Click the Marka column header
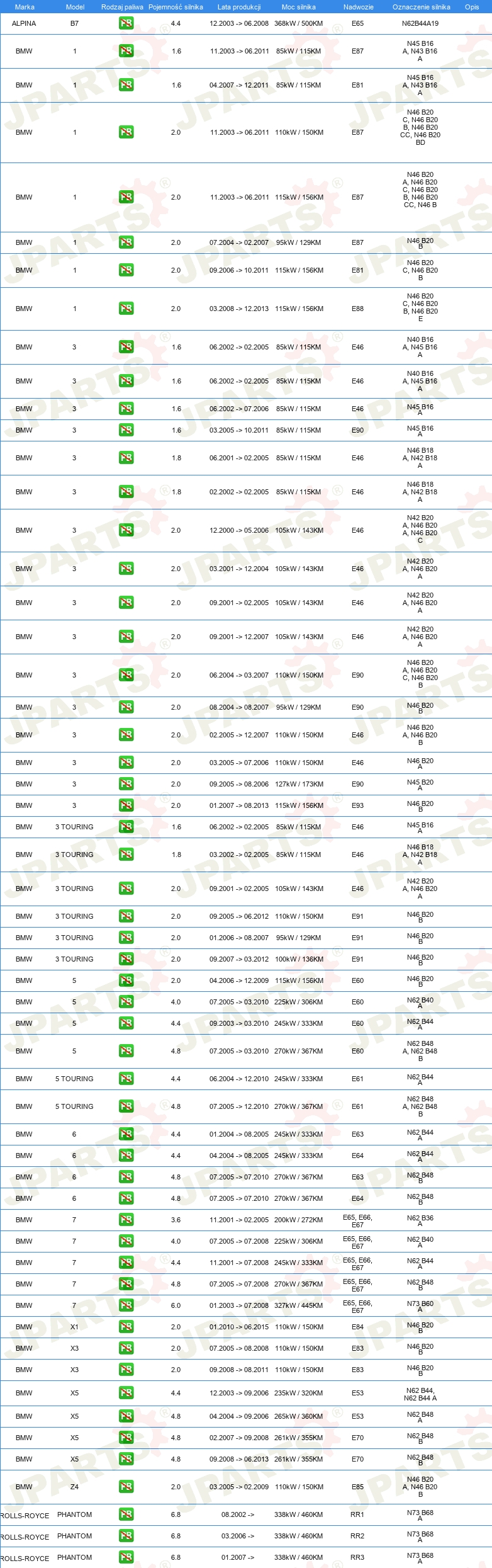Image resolution: width=492 pixels, height=1568 pixels. (25, 7)
